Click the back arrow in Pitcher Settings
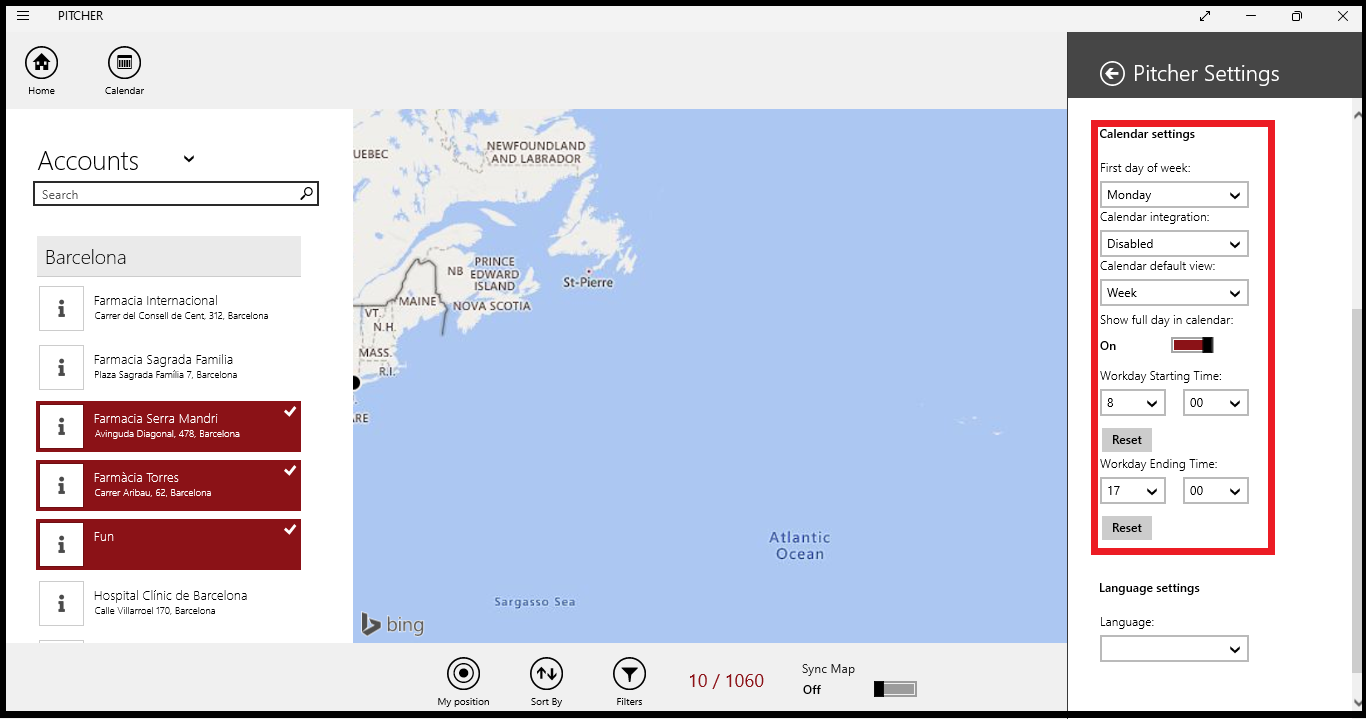 pyautogui.click(x=1113, y=73)
